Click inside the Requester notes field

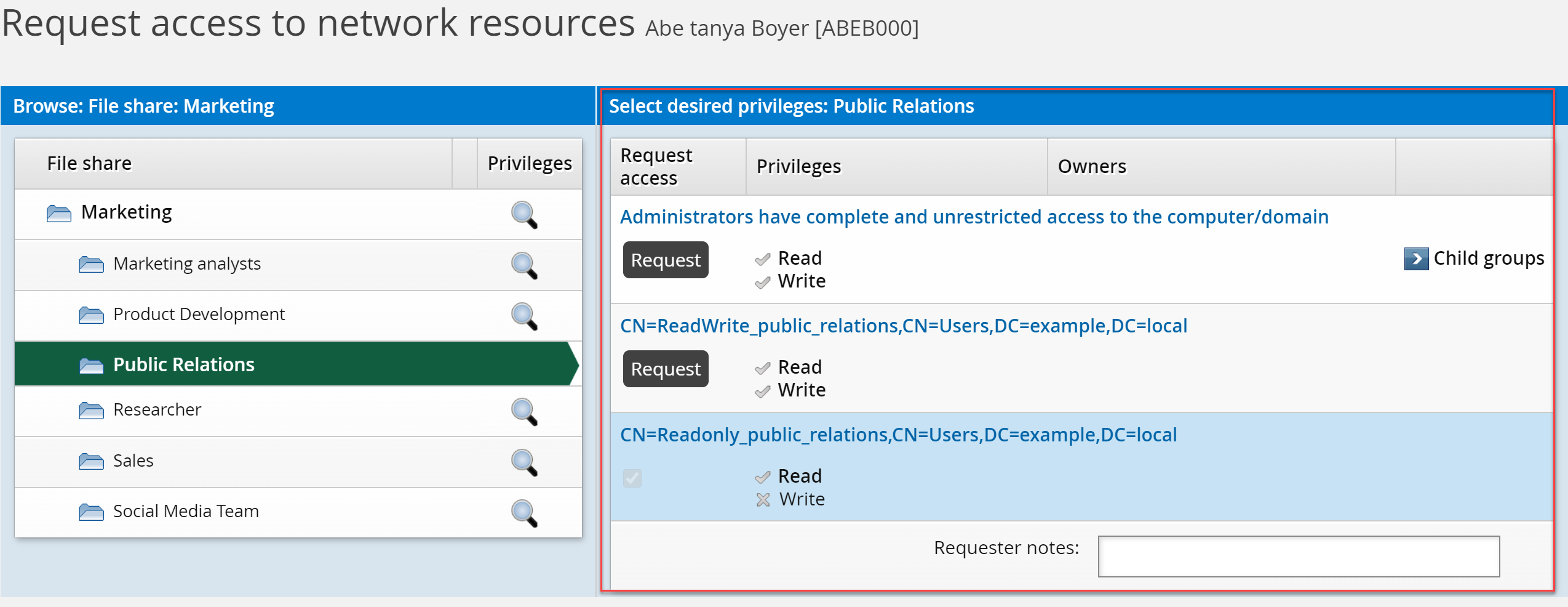coord(1299,556)
